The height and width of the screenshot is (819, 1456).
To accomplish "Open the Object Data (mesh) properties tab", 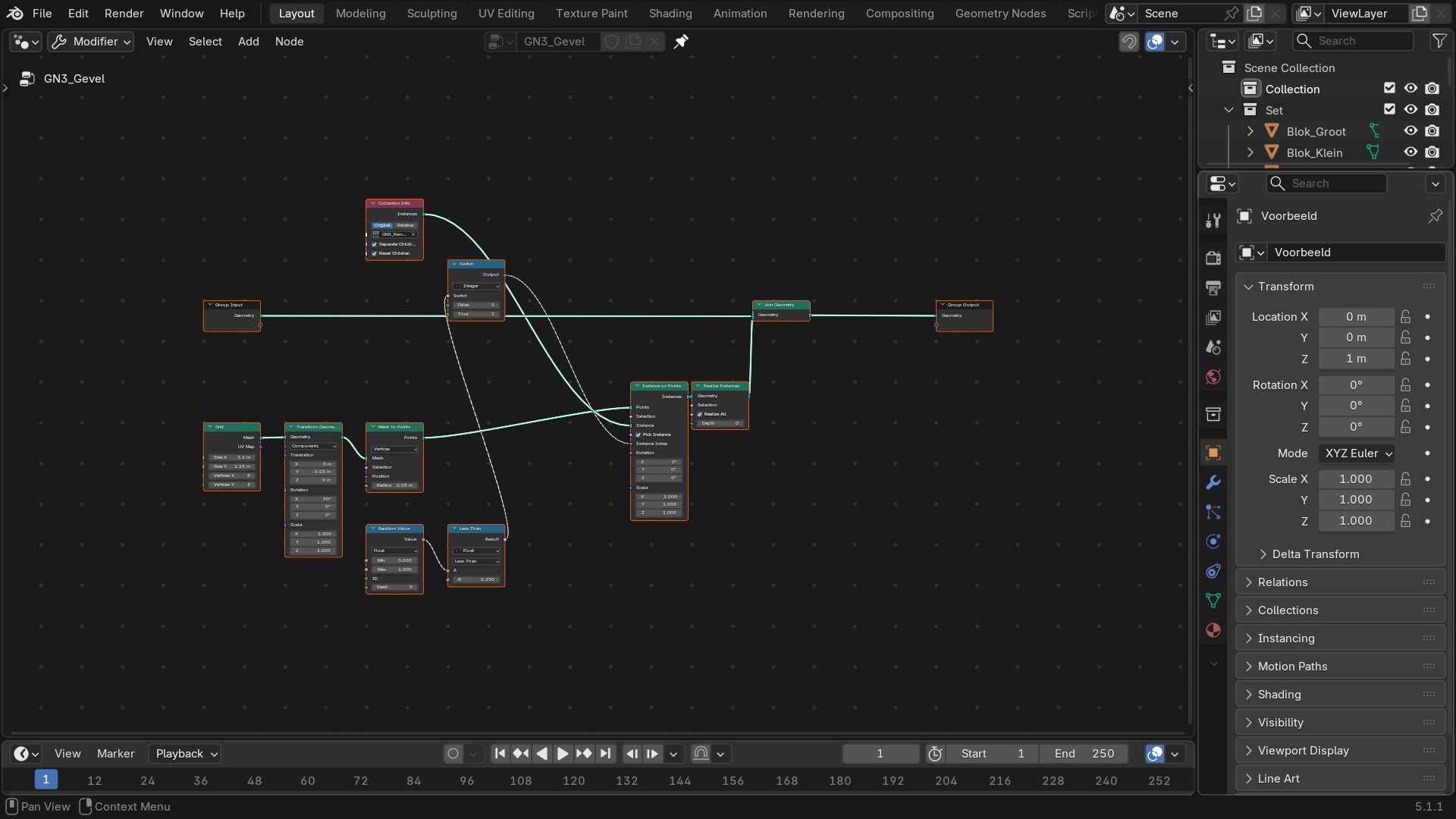I will pos(1213,601).
